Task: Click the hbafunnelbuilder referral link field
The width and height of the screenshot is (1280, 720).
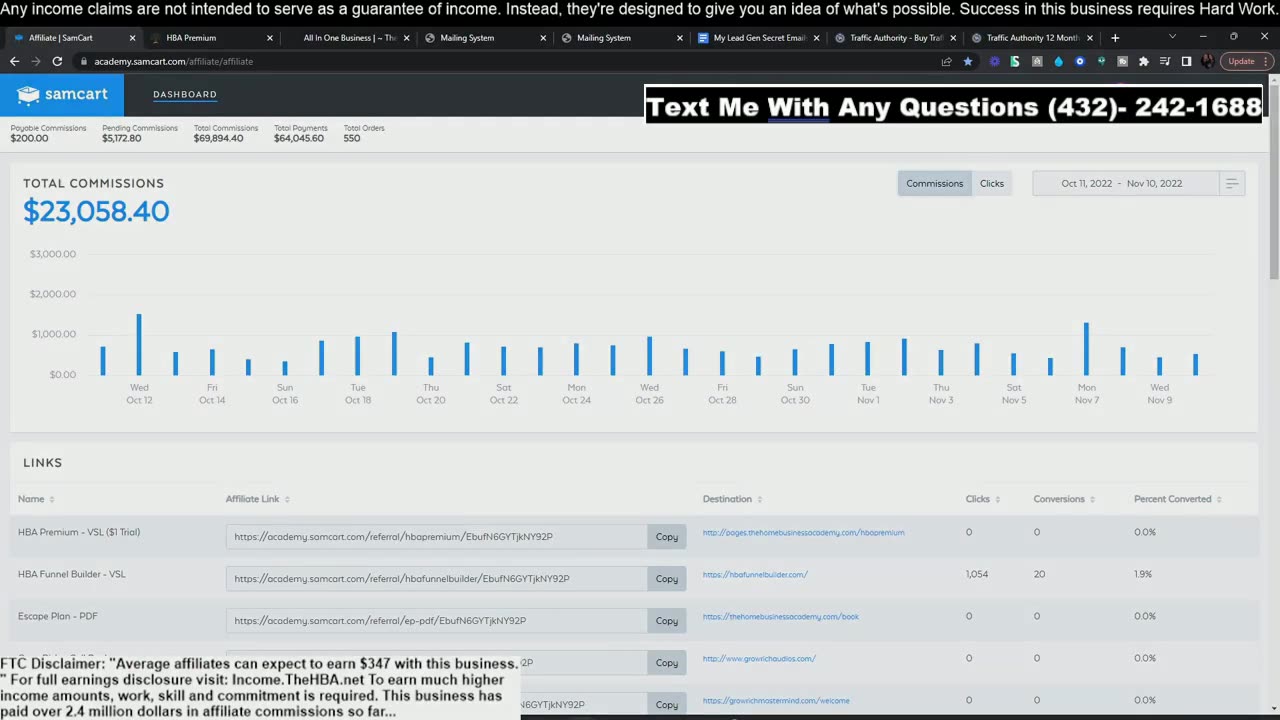Action: click(437, 579)
